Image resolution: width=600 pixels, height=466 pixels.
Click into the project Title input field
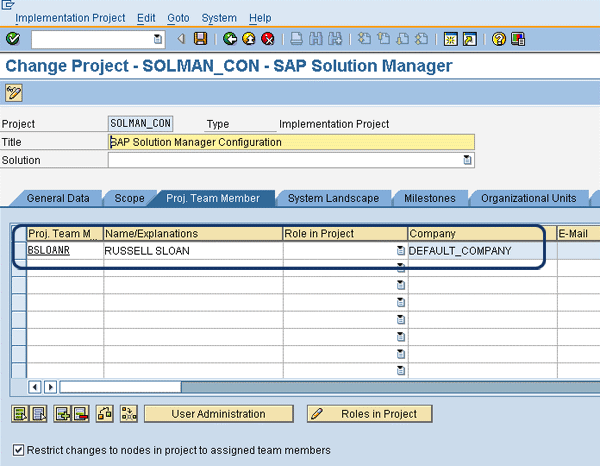tap(290, 142)
